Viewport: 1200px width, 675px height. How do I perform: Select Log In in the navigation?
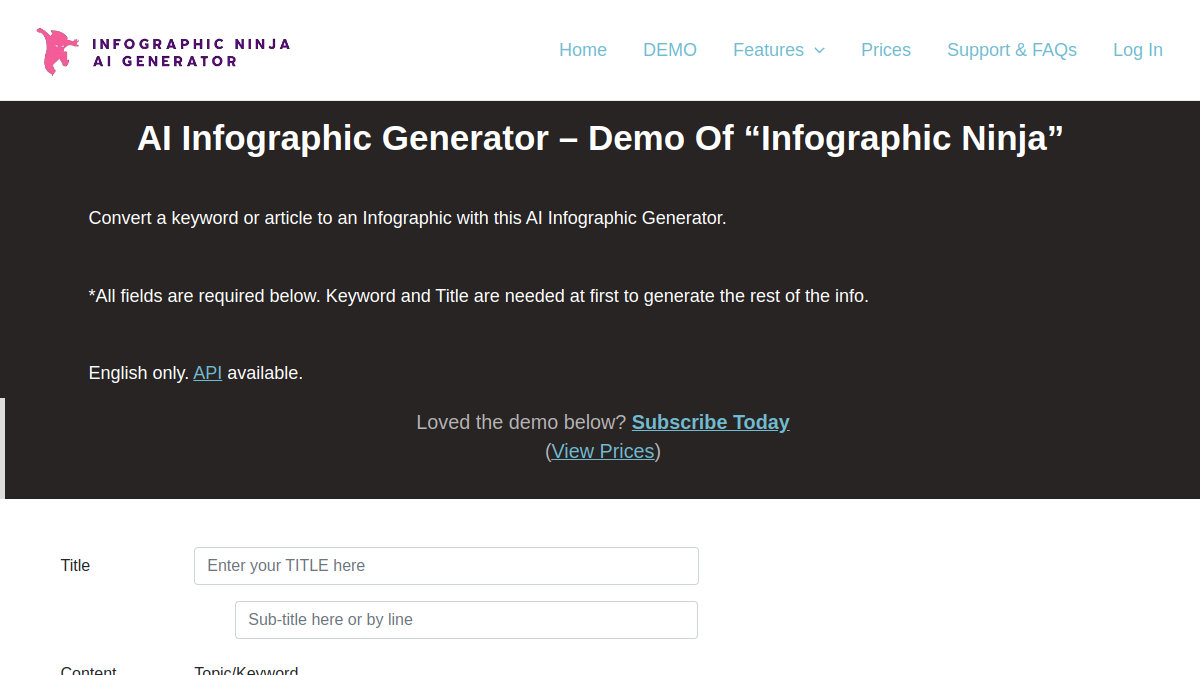(1138, 50)
